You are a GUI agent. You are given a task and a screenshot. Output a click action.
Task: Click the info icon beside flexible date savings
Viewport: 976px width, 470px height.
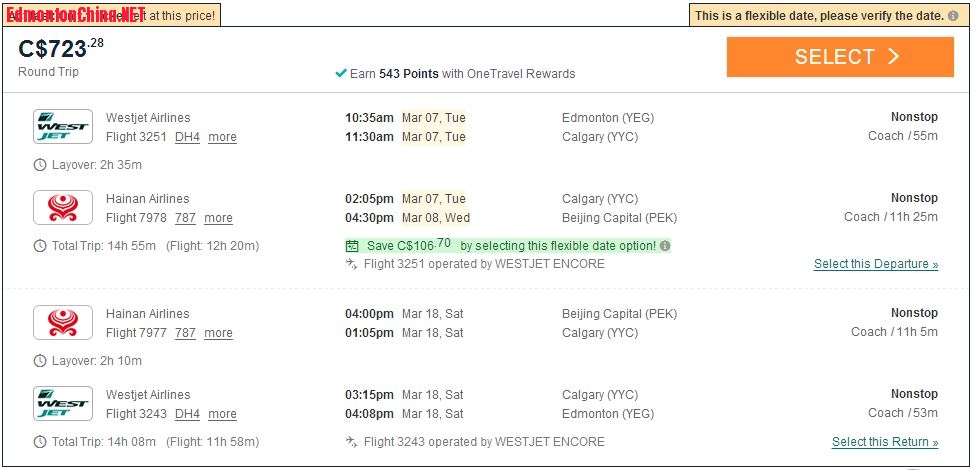665,246
